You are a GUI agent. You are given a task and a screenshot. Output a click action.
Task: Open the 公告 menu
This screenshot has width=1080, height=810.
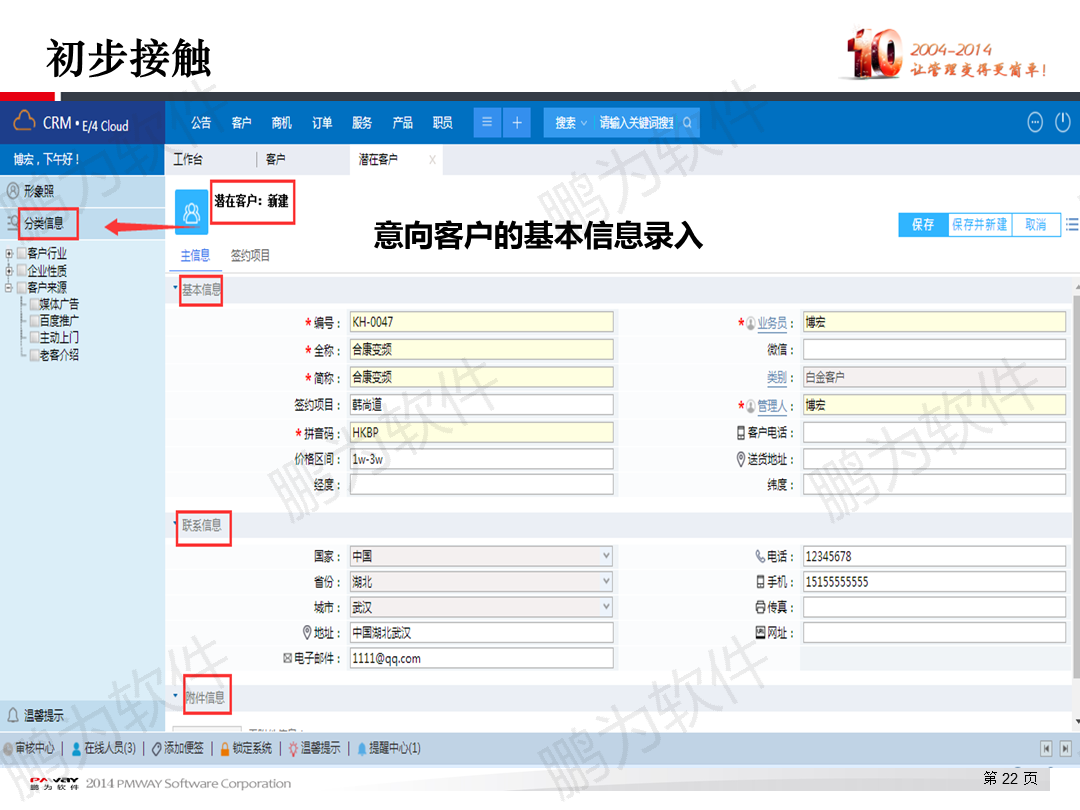point(201,123)
